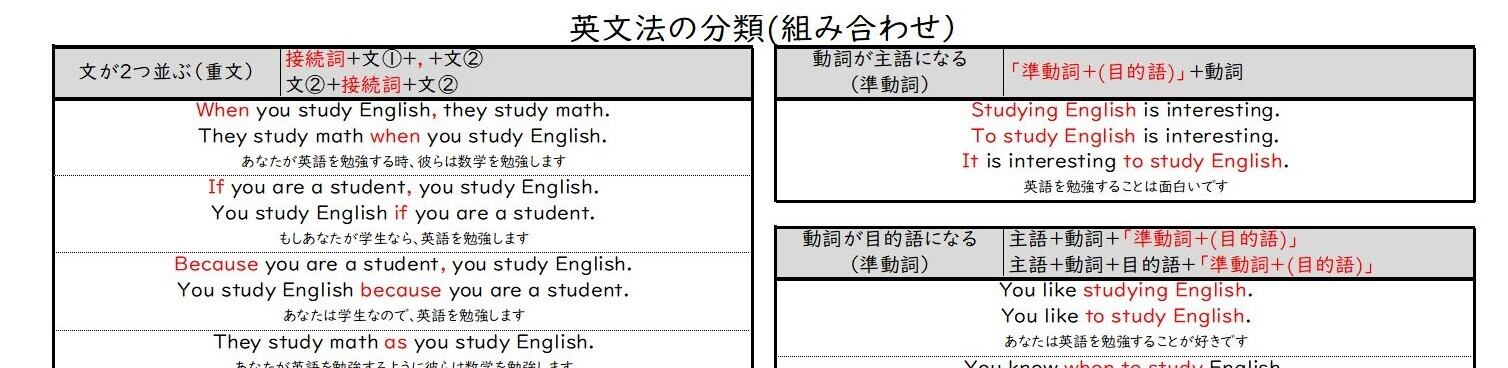
Task: Click 'It is interesting to study English.'
Action: 1125,161
